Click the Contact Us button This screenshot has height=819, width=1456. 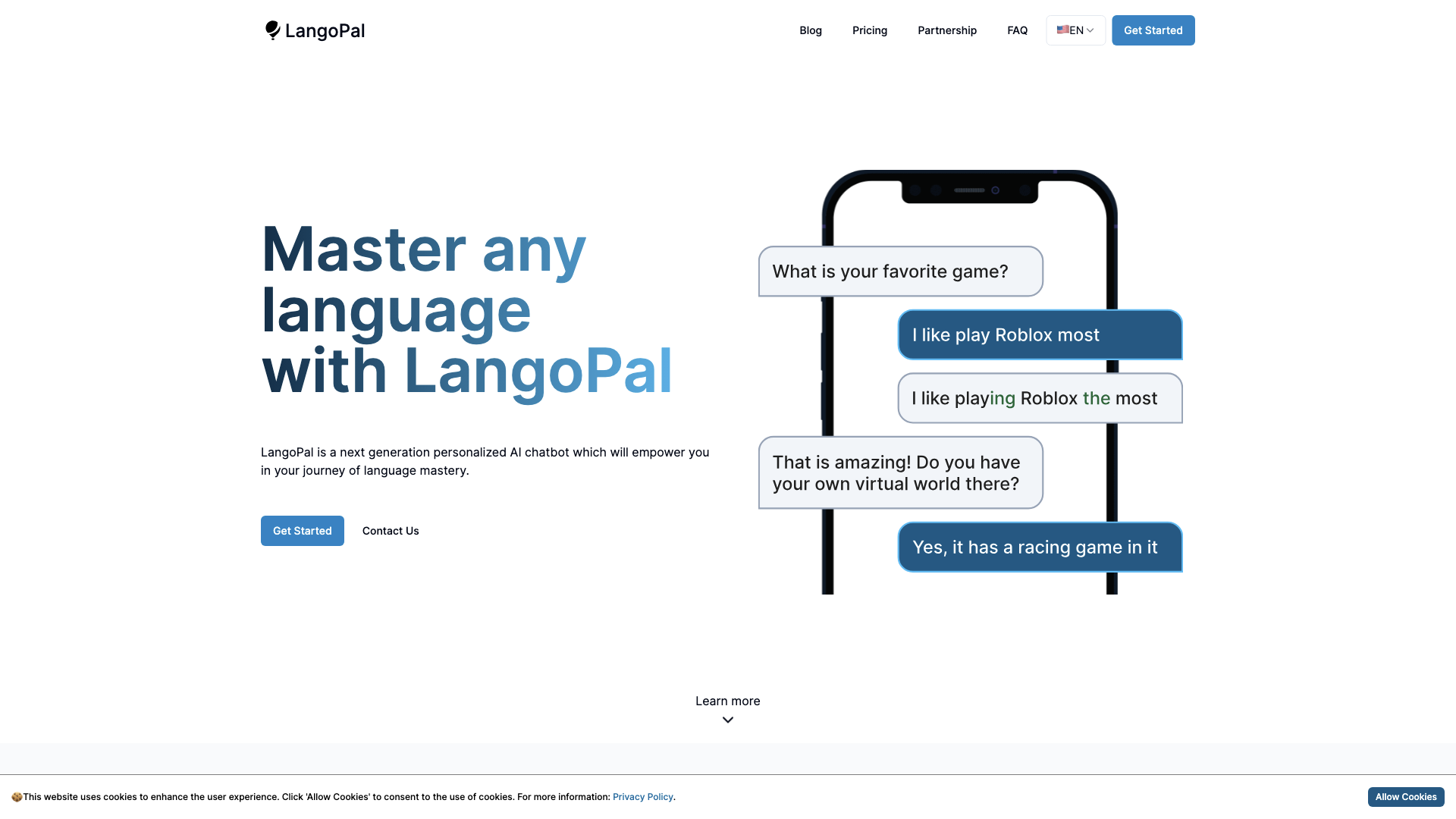coord(390,531)
